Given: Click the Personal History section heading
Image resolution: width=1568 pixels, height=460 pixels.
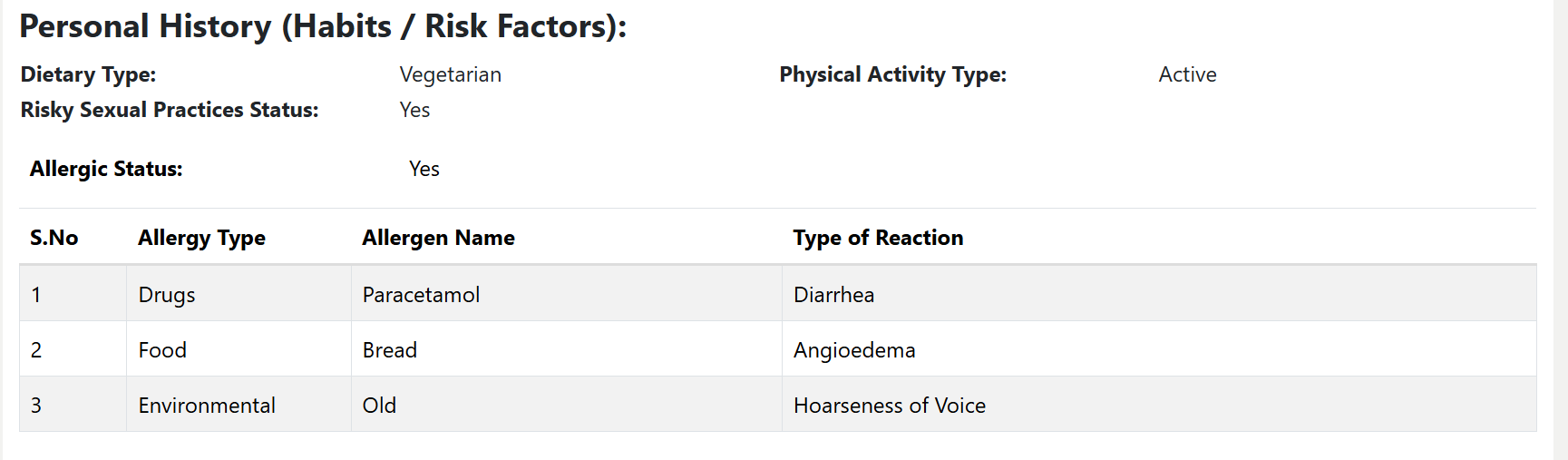Looking at the screenshot, I should [323, 26].
